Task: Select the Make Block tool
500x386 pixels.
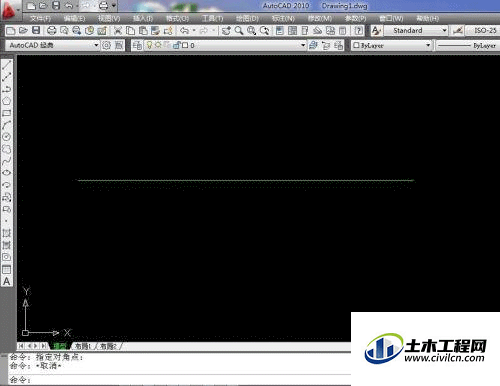Action: [x=7, y=209]
